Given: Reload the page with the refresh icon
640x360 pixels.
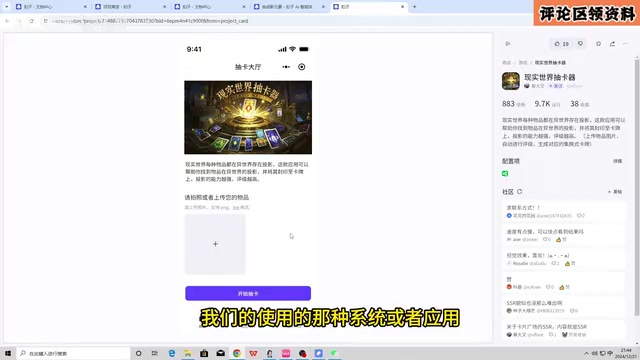Looking at the screenshot, I should [x=31, y=21].
